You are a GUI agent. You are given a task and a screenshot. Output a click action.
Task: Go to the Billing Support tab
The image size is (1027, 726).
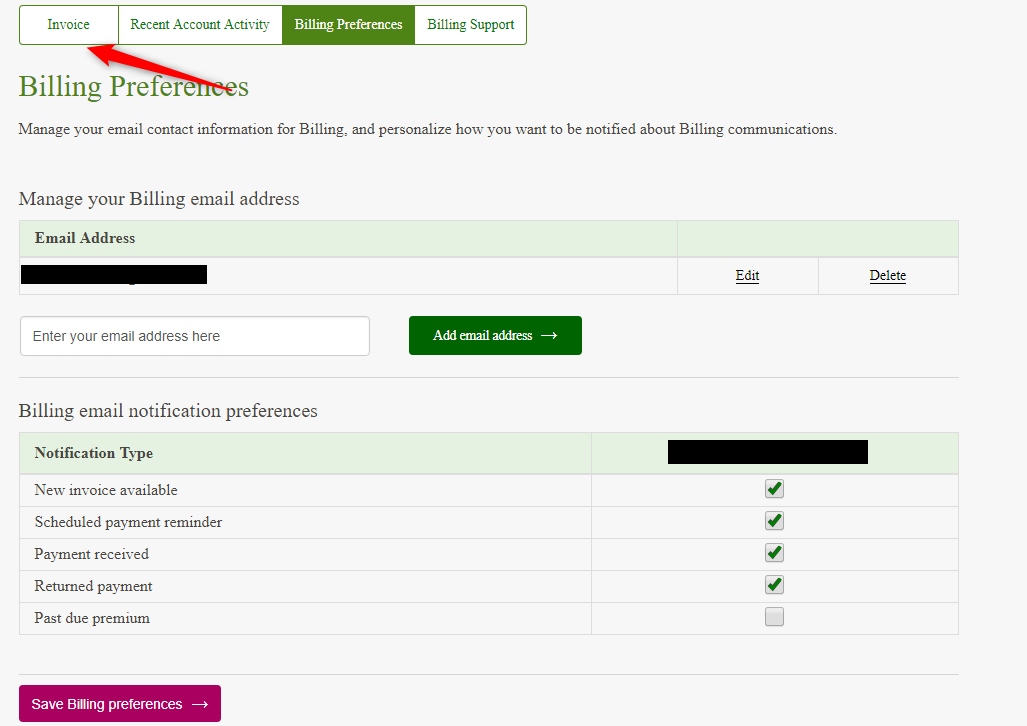click(x=470, y=25)
